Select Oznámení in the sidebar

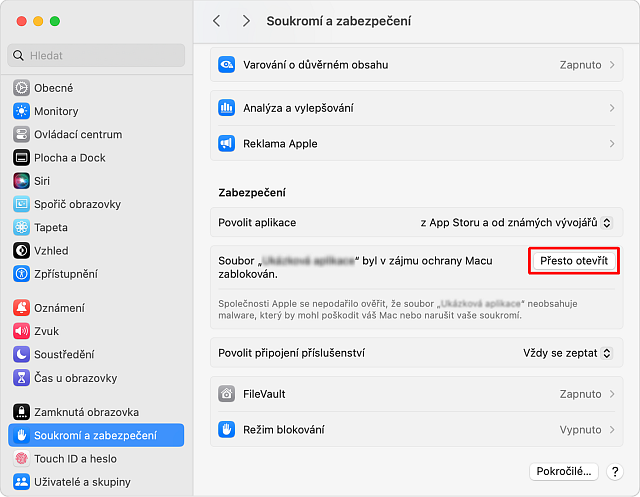pyautogui.click(x=59, y=308)
